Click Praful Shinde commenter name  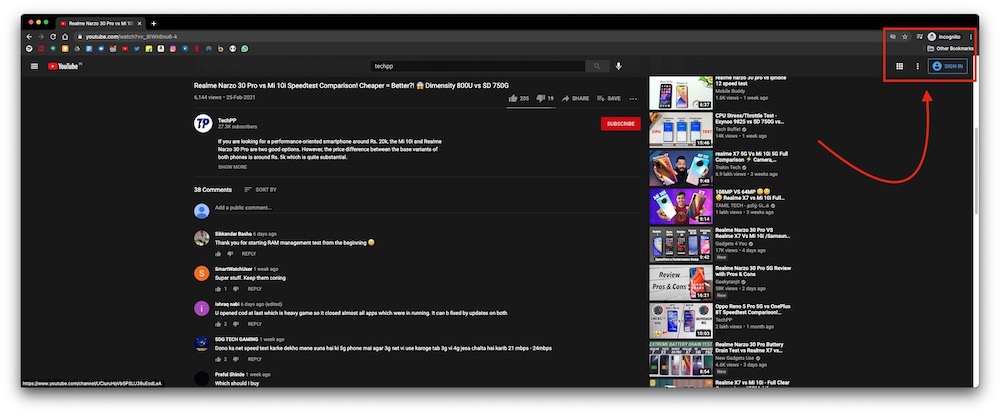[x=230, y=374]
